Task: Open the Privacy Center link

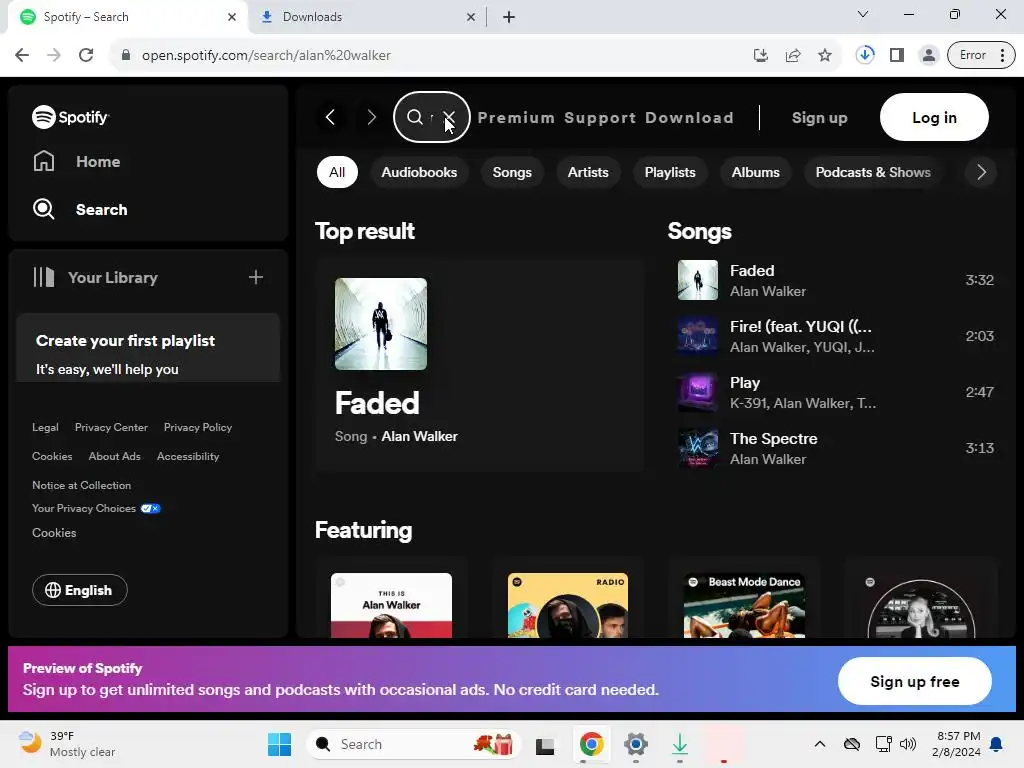Action: pyautogui.click(x=111, y=427)
